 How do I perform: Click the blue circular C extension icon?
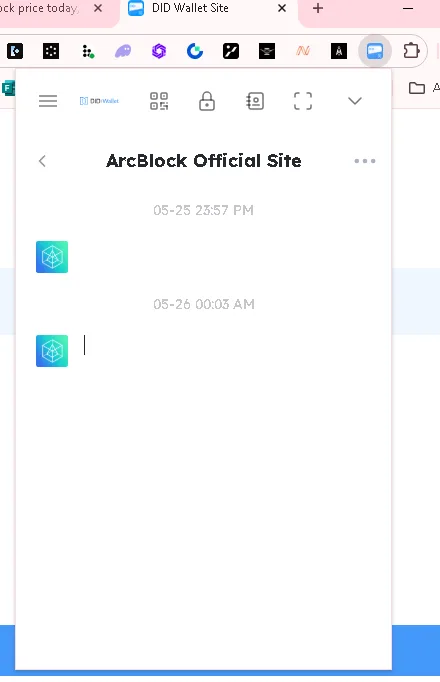coord(195,51)
